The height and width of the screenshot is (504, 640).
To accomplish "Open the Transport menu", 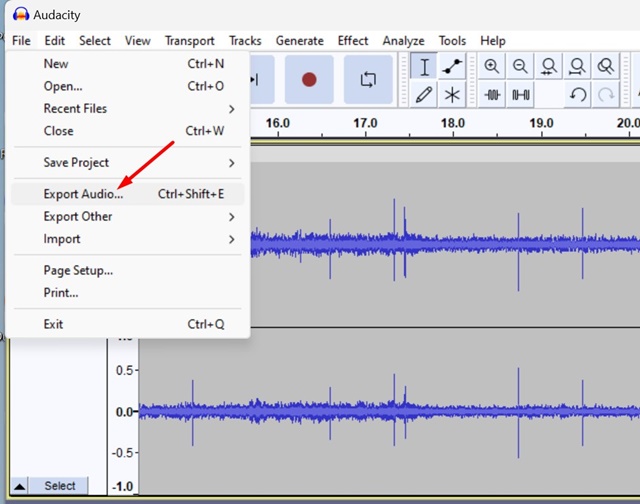I will (189, 41).
